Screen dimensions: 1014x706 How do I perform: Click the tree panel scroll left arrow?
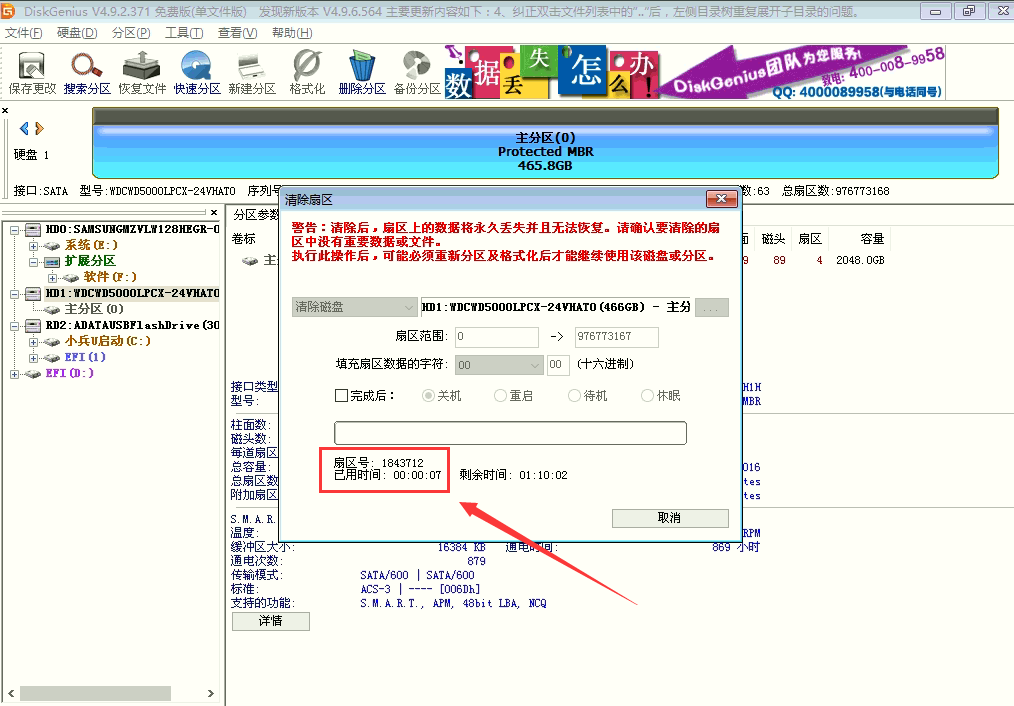(x=11, y=693)
